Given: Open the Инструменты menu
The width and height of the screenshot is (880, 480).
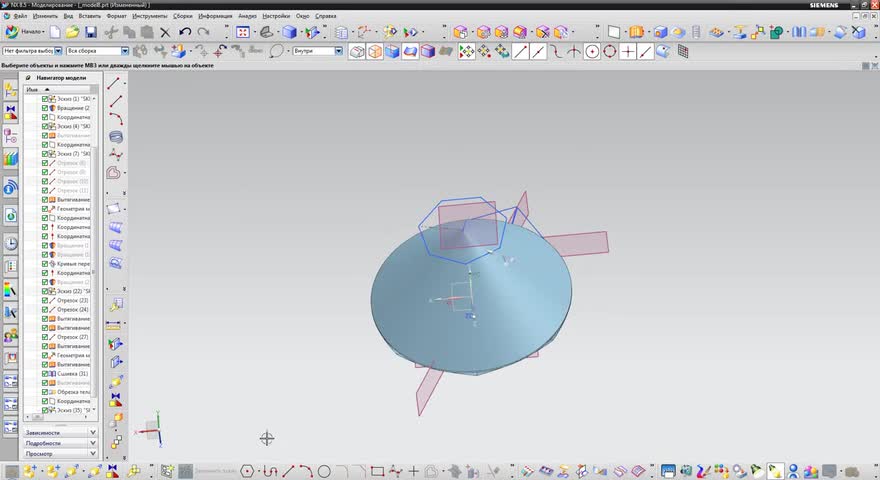Looking at the screenshot, I should pos(150,16).
